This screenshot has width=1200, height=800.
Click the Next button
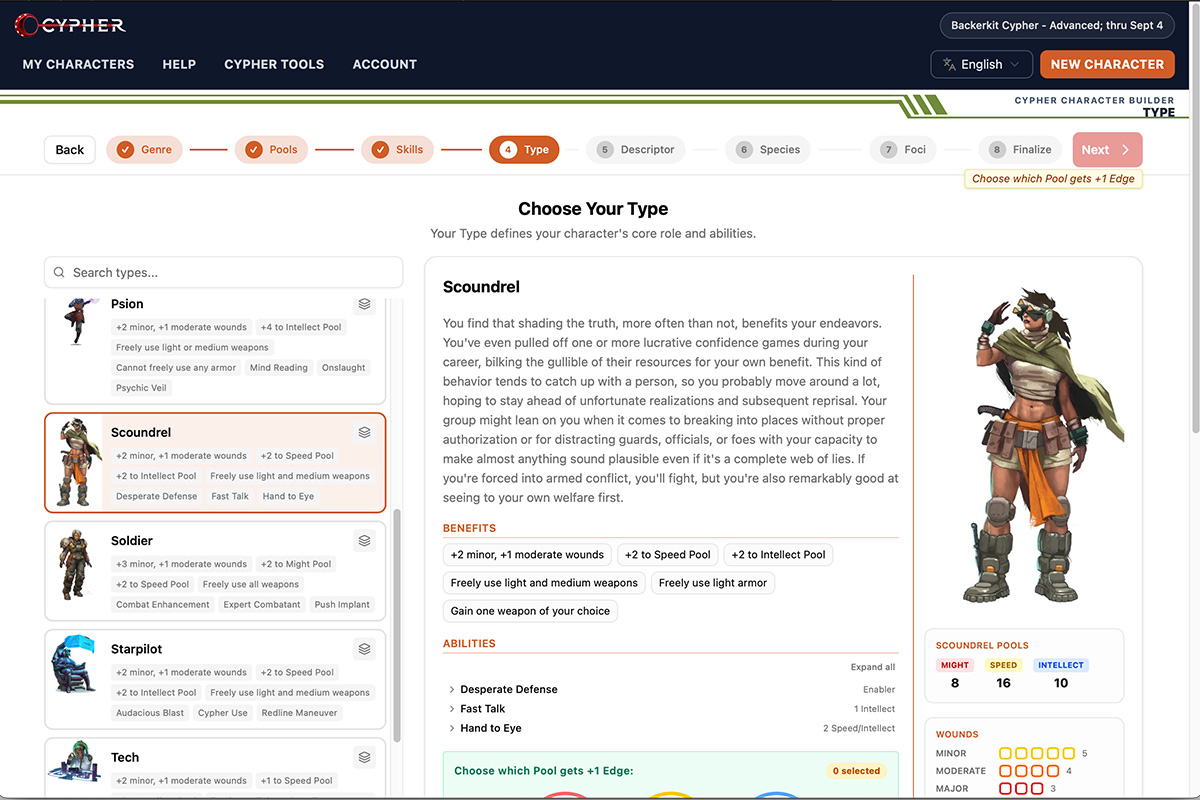1107,150
